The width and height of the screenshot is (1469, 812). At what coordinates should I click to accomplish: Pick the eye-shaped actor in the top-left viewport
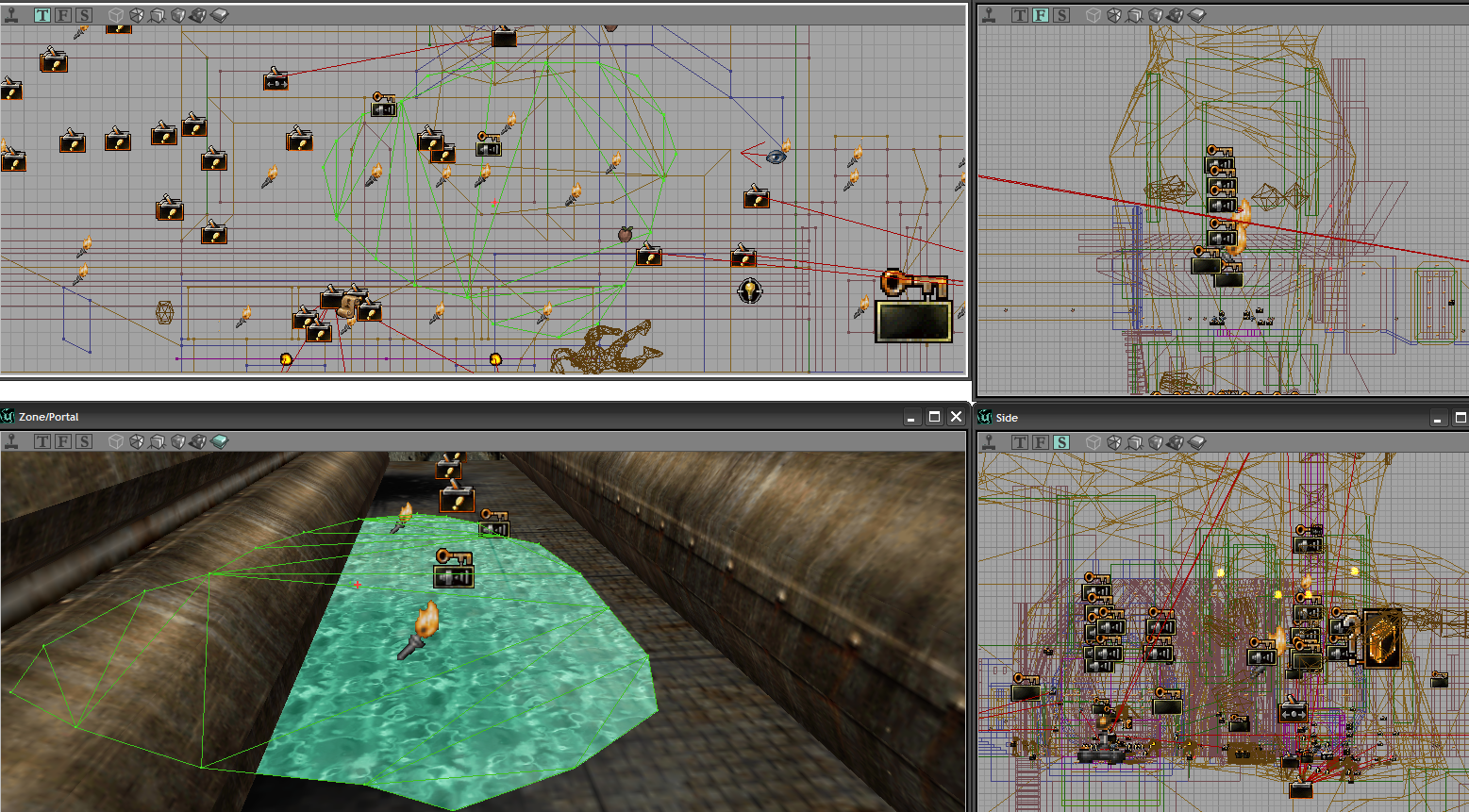(776, 156)
